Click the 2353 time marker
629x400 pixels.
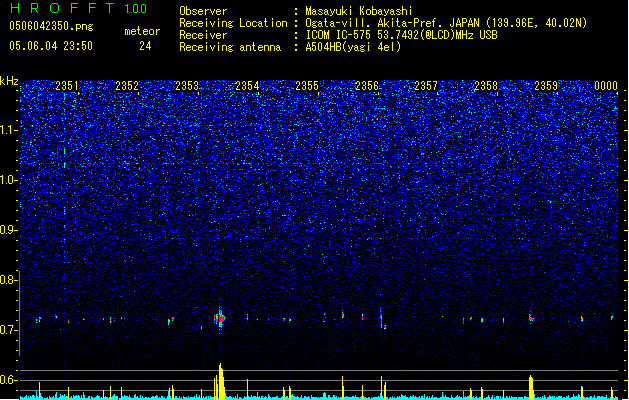(x=187, y=86)
